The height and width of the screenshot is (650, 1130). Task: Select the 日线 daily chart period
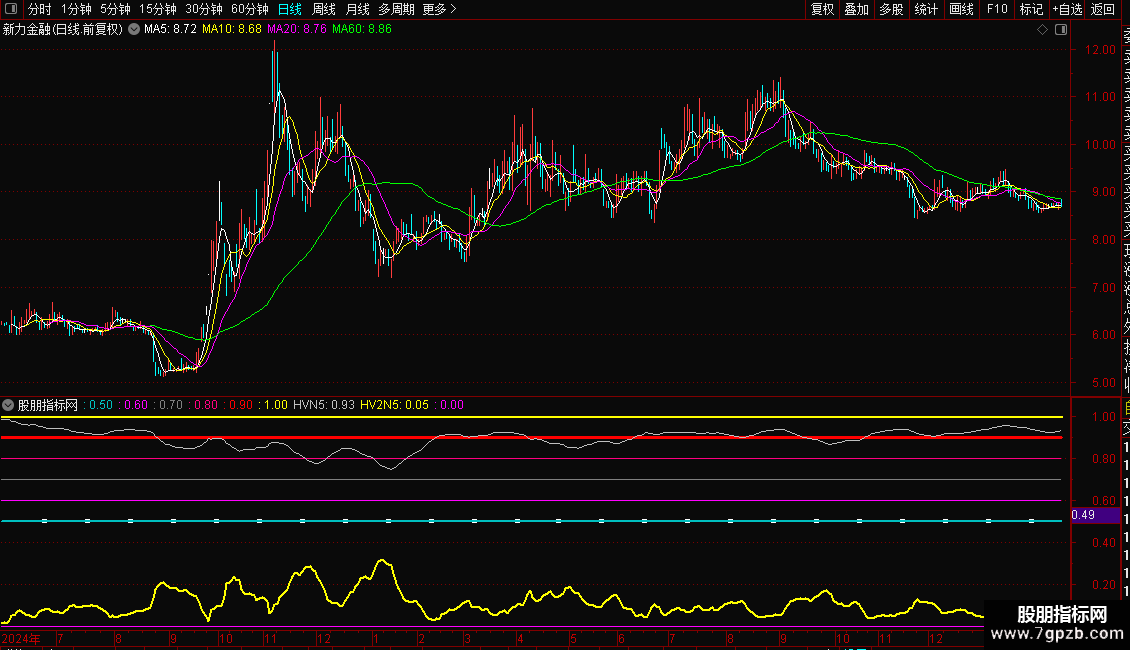(289, 9)
